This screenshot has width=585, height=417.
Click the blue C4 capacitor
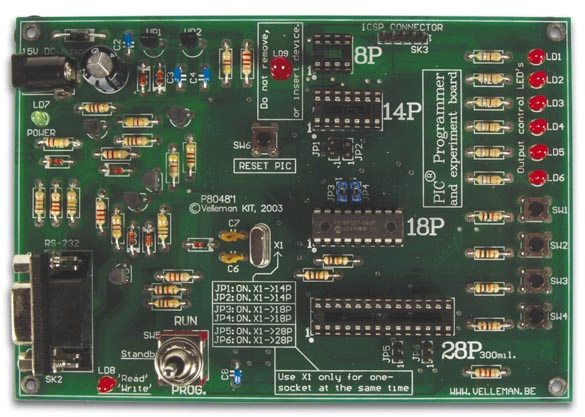point(205,76)
